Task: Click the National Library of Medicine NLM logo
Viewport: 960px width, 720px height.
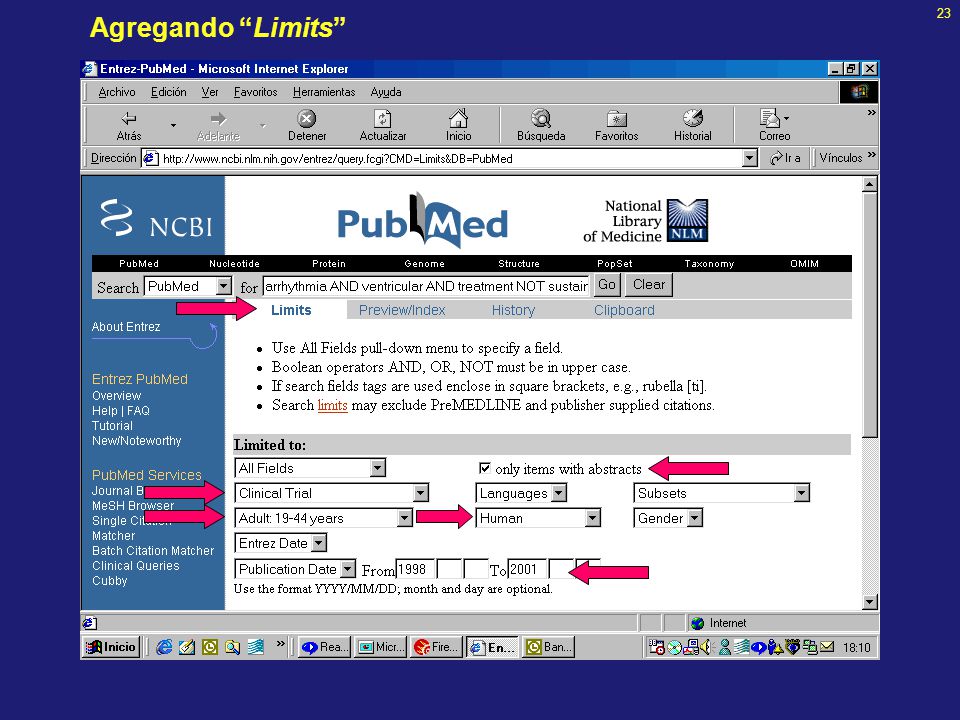Action: click(x=645, y=220)
